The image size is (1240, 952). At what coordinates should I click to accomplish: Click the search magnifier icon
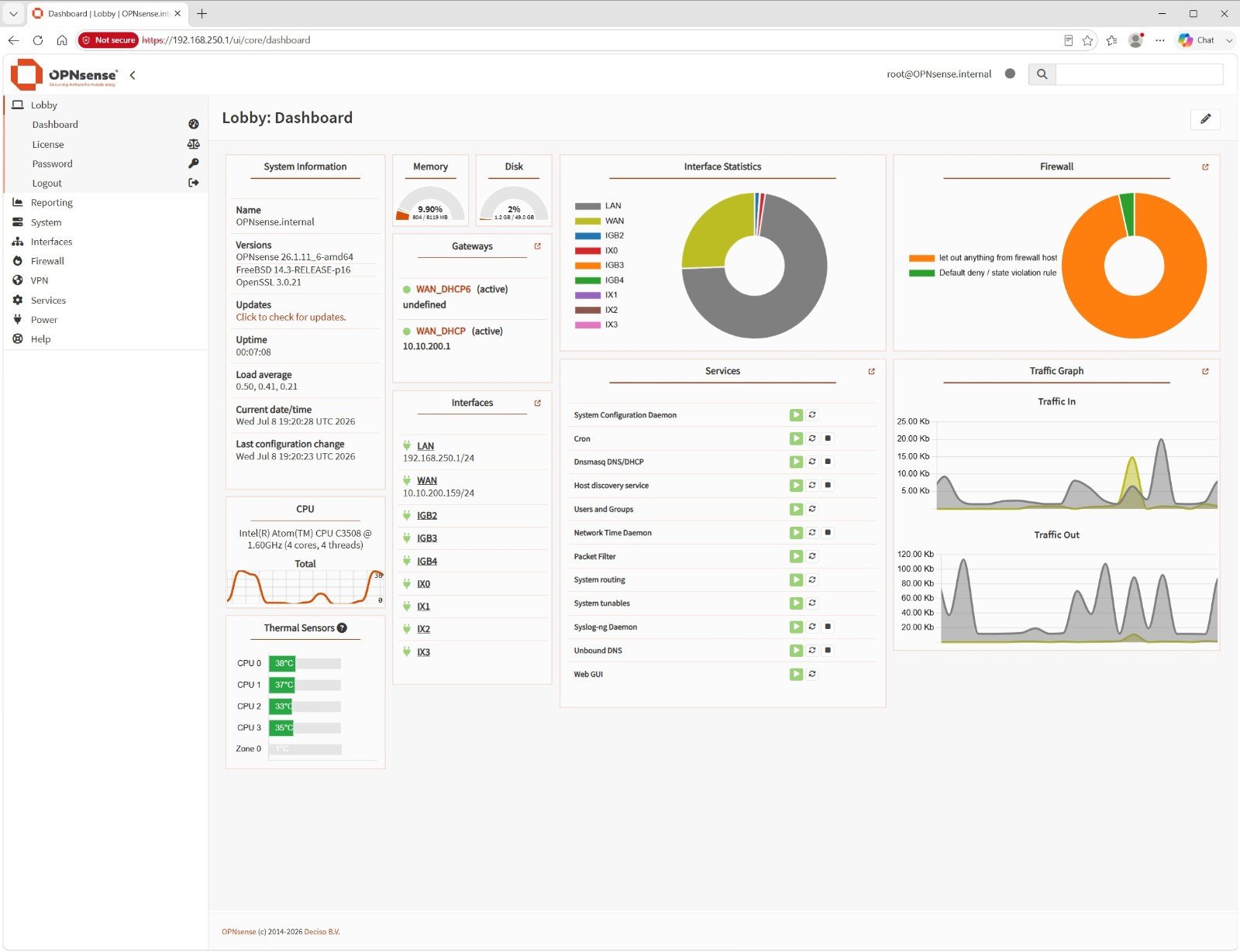point(1042,74)
